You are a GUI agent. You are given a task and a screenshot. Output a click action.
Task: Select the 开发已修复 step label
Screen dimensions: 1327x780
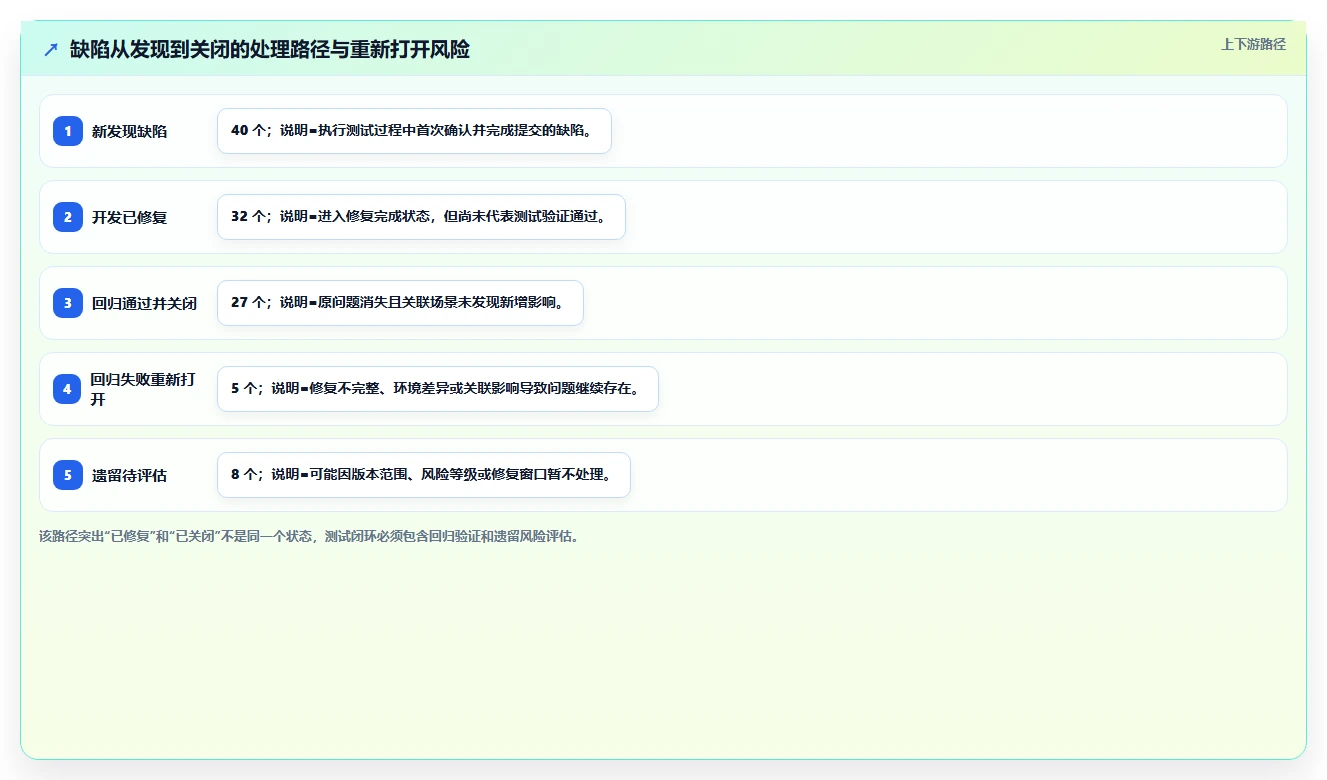pos(130,218)
